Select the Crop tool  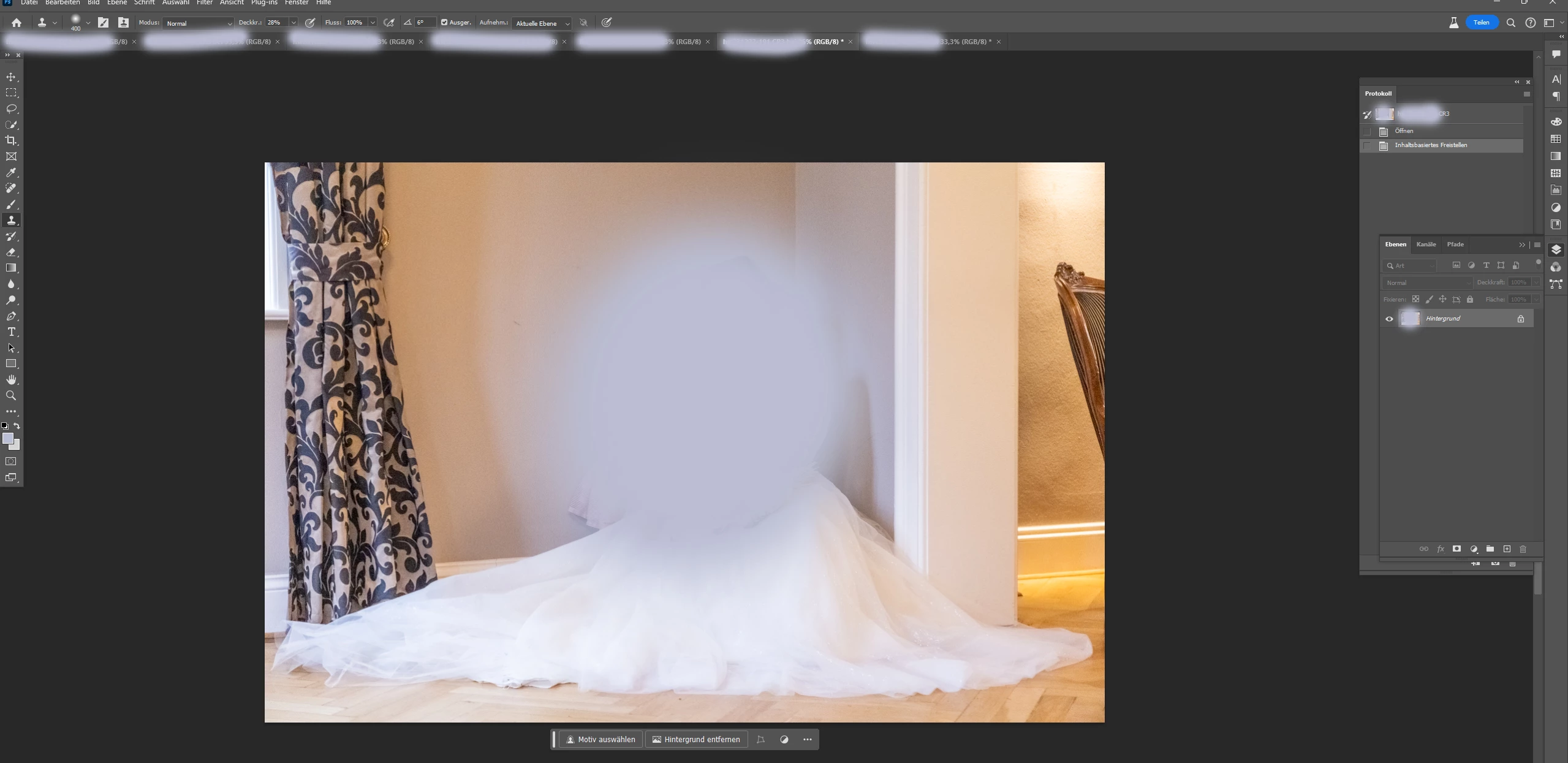[x=11, y=141]
